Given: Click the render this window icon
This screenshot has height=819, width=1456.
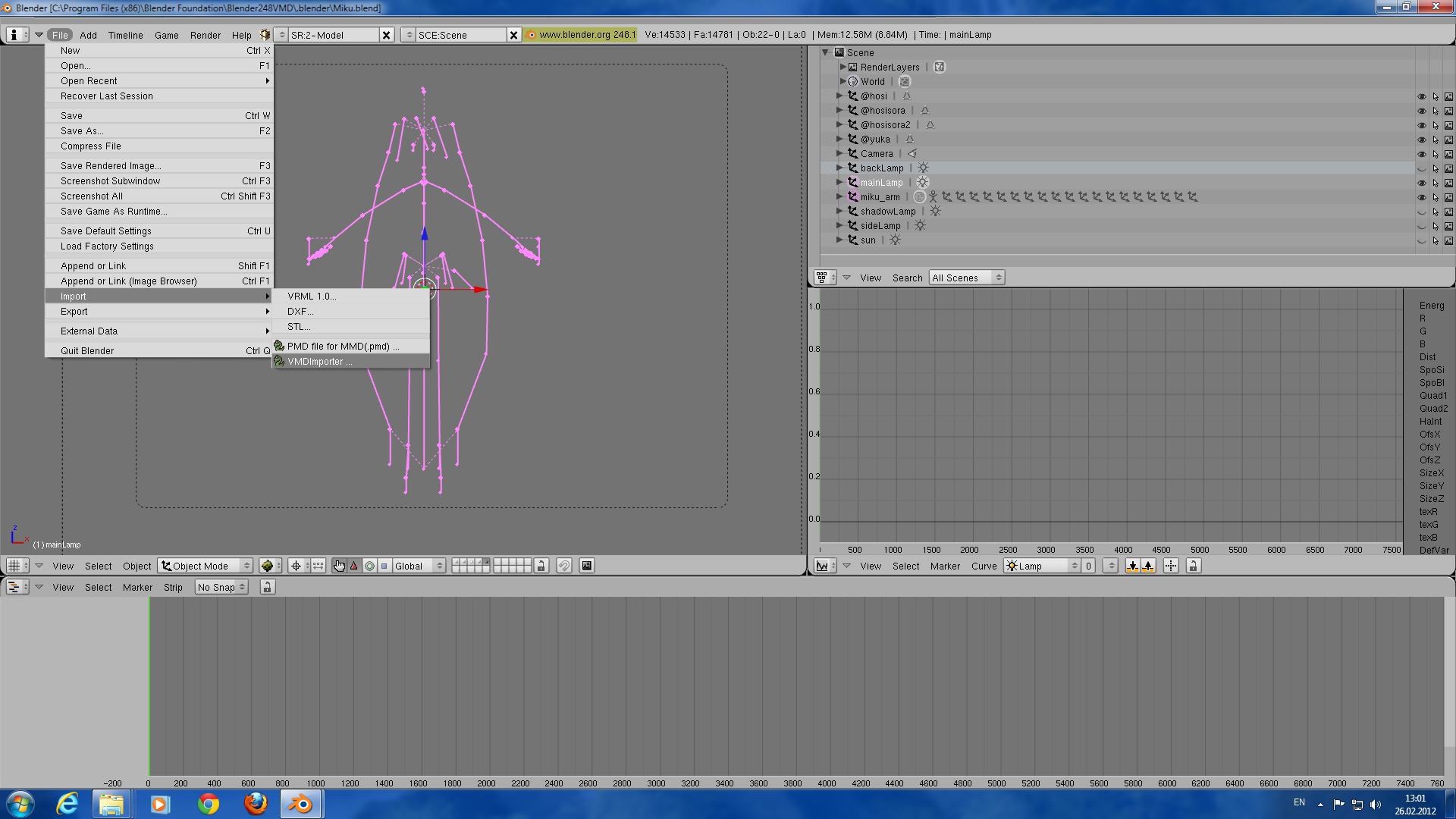Looking at the screenshot, I should [587, 566].
